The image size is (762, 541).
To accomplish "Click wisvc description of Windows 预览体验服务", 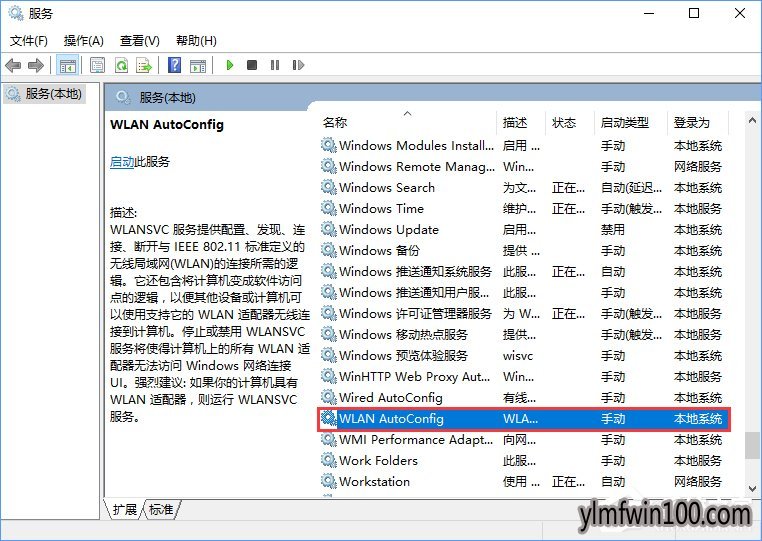I will (518, 356).
